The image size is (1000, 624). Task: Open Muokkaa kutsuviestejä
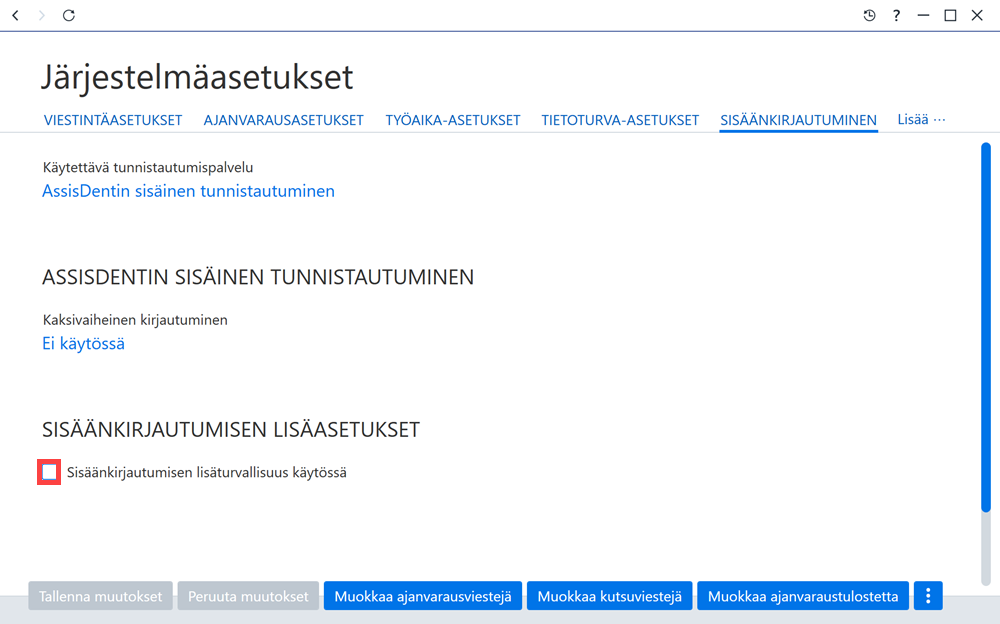610,596
